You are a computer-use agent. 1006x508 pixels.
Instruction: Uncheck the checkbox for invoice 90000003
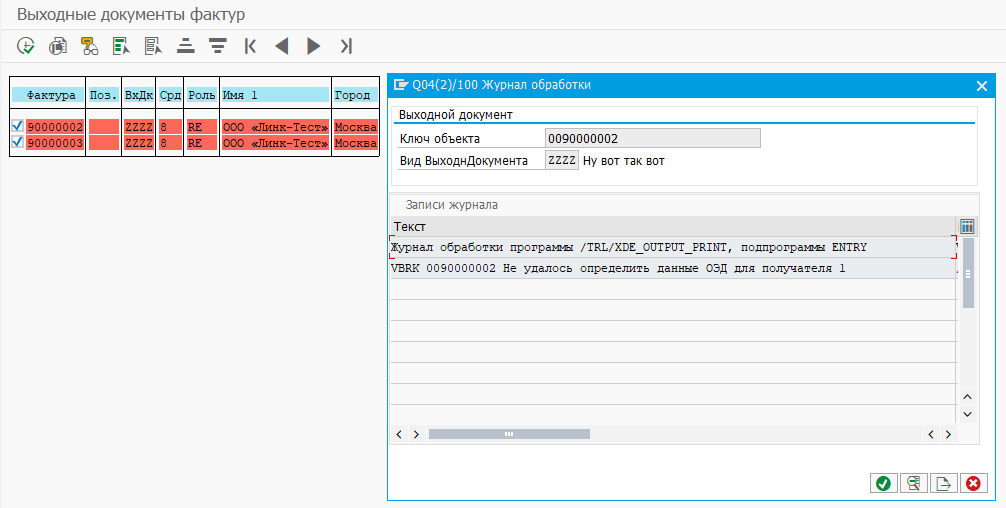click(17, 142)
